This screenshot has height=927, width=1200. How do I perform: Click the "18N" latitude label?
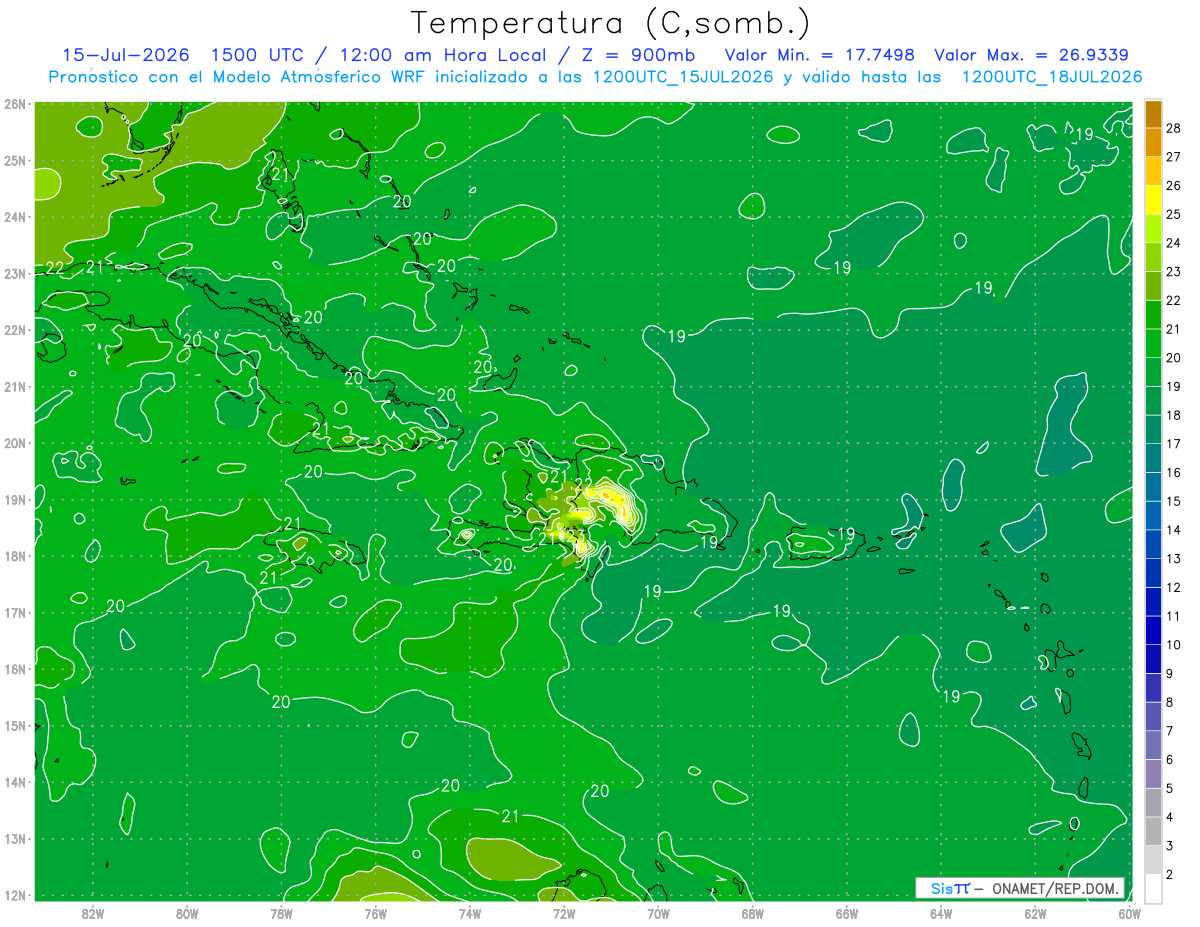coord(15,556)
